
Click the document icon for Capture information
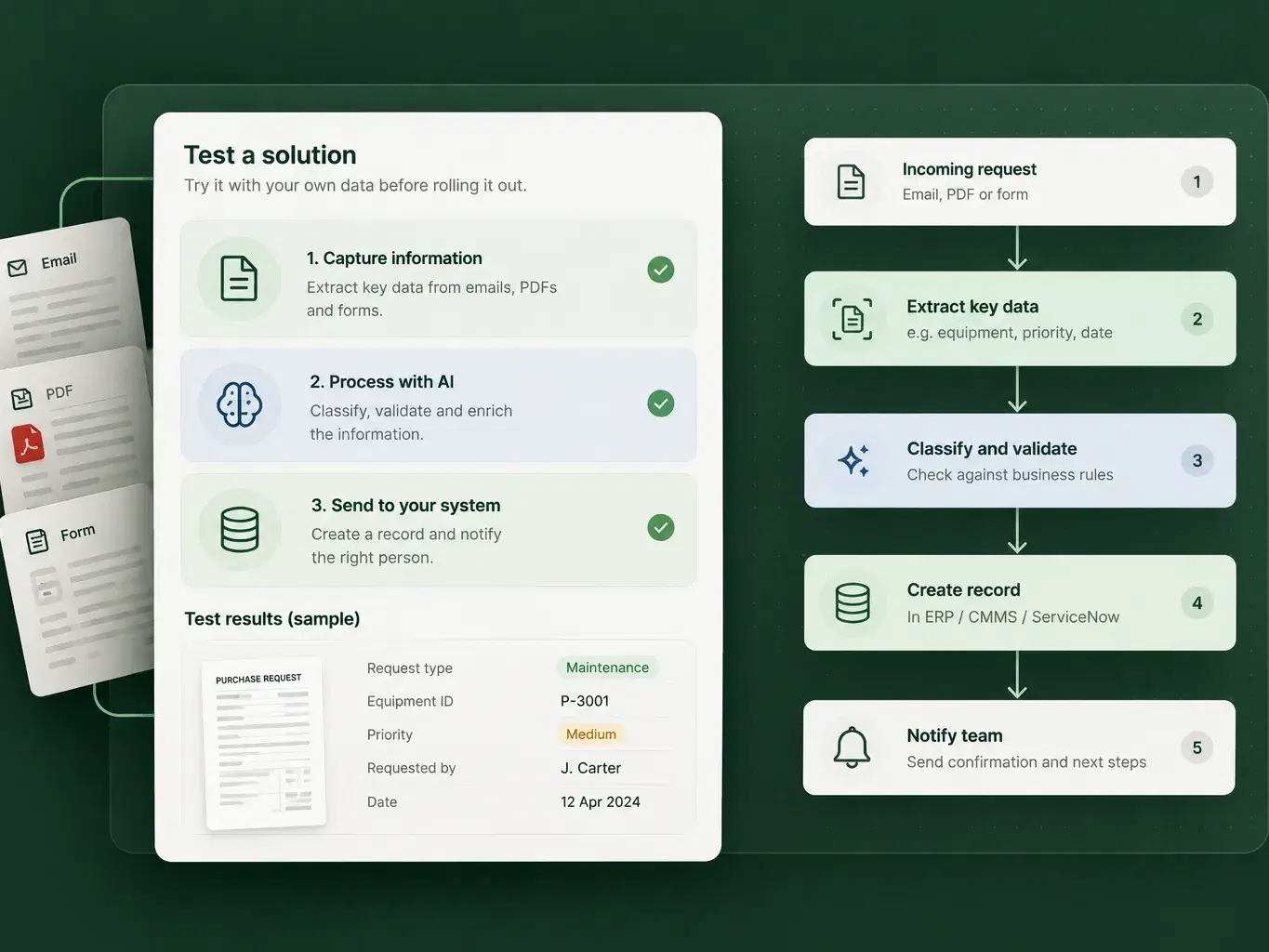pyautogui.click(x=239, y=278)
